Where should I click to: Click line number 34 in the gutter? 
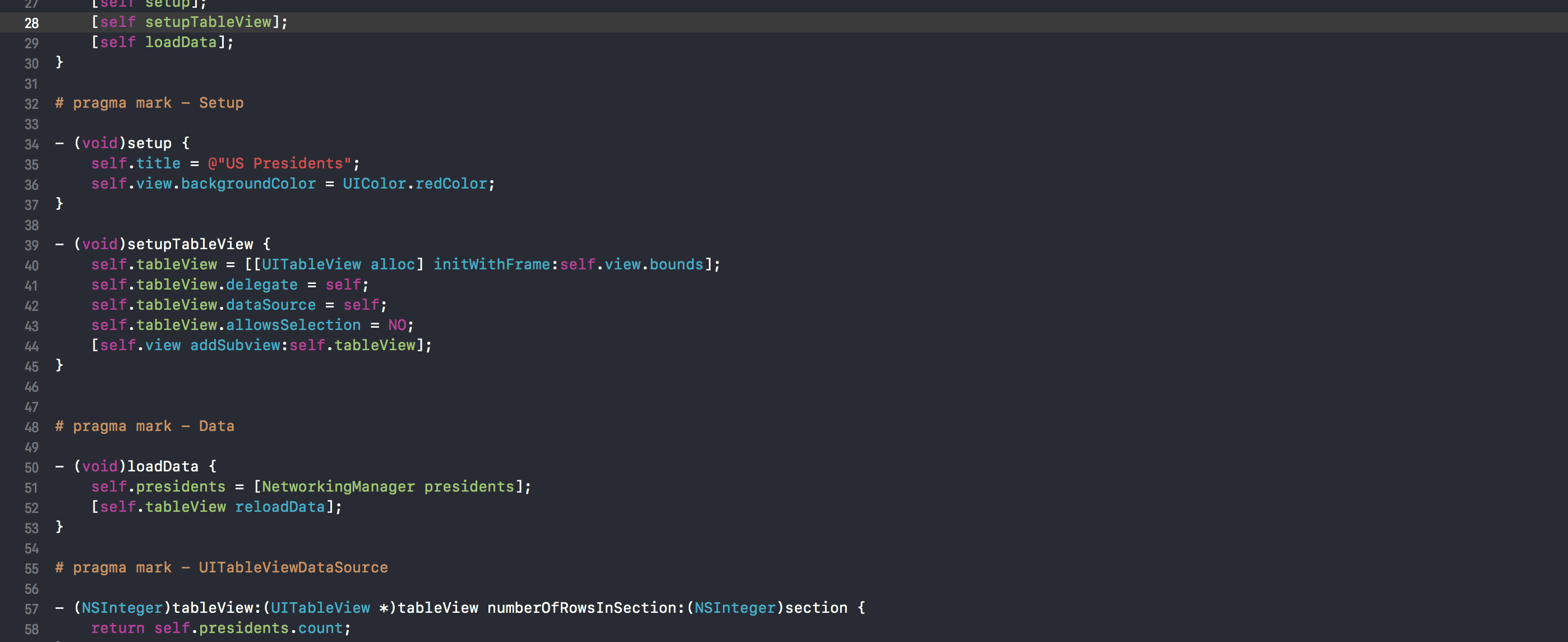click(x=31, y=144)
